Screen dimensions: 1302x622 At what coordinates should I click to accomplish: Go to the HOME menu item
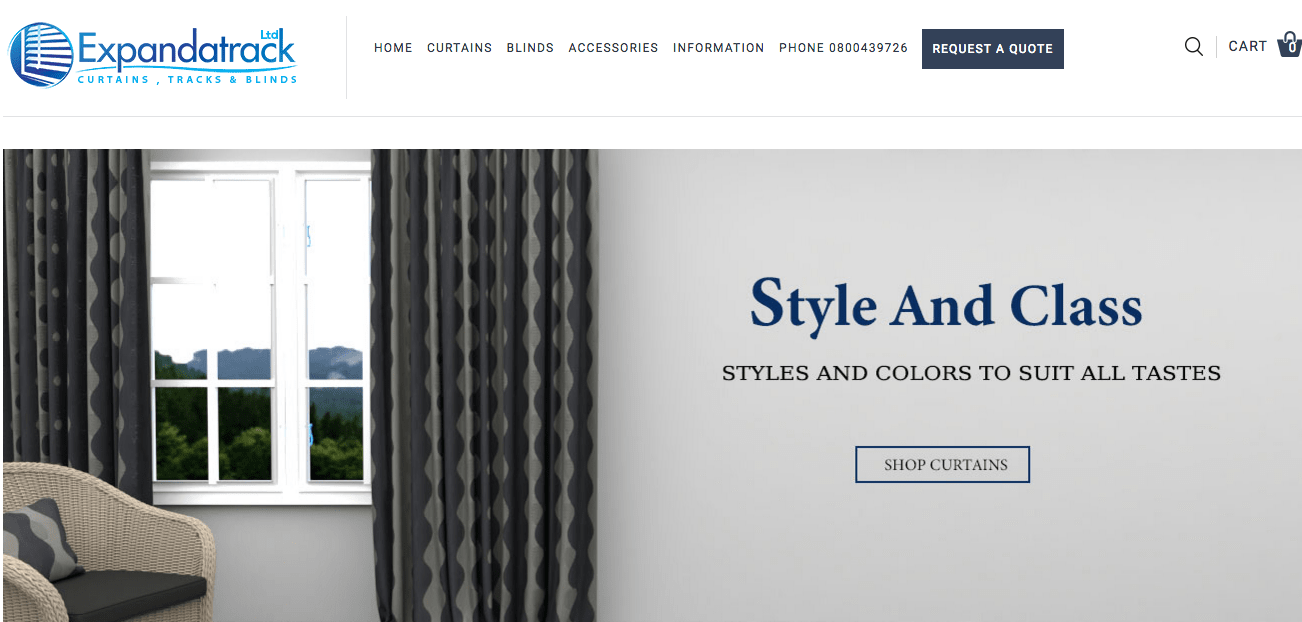393,48
